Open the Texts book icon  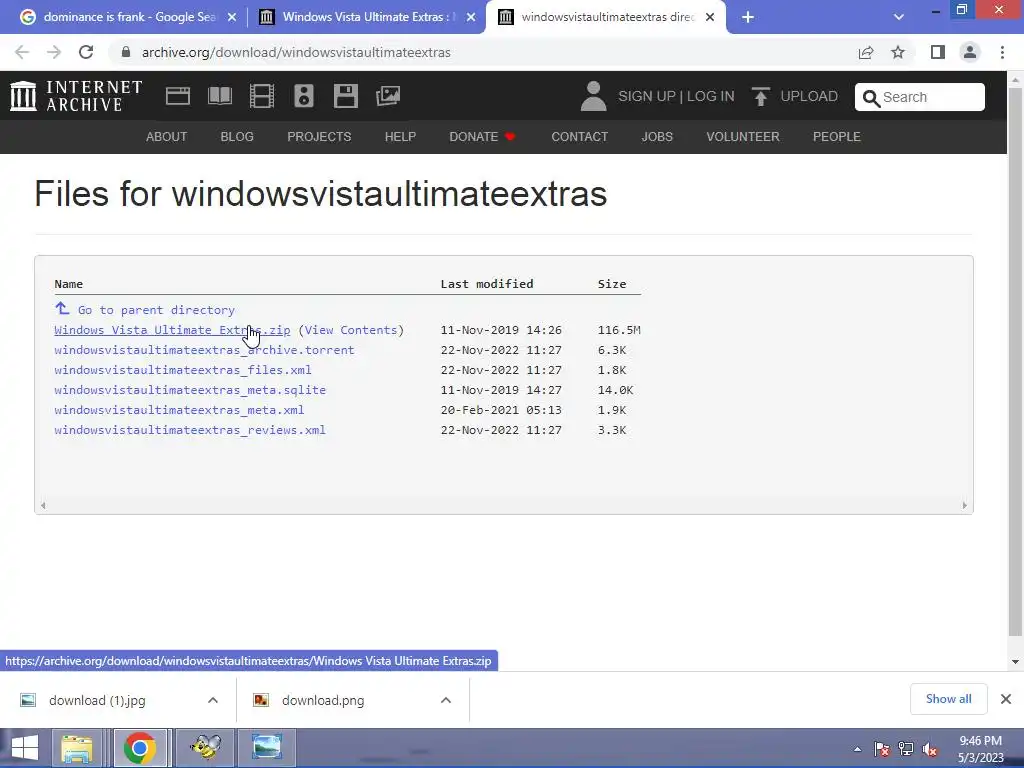[219, 96]
